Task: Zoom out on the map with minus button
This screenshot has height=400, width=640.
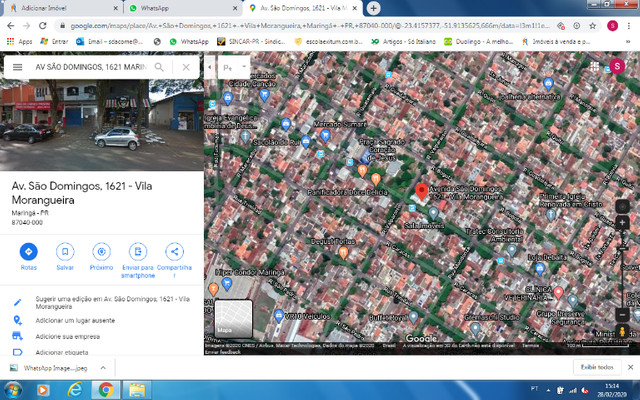Action: point(622,315)
